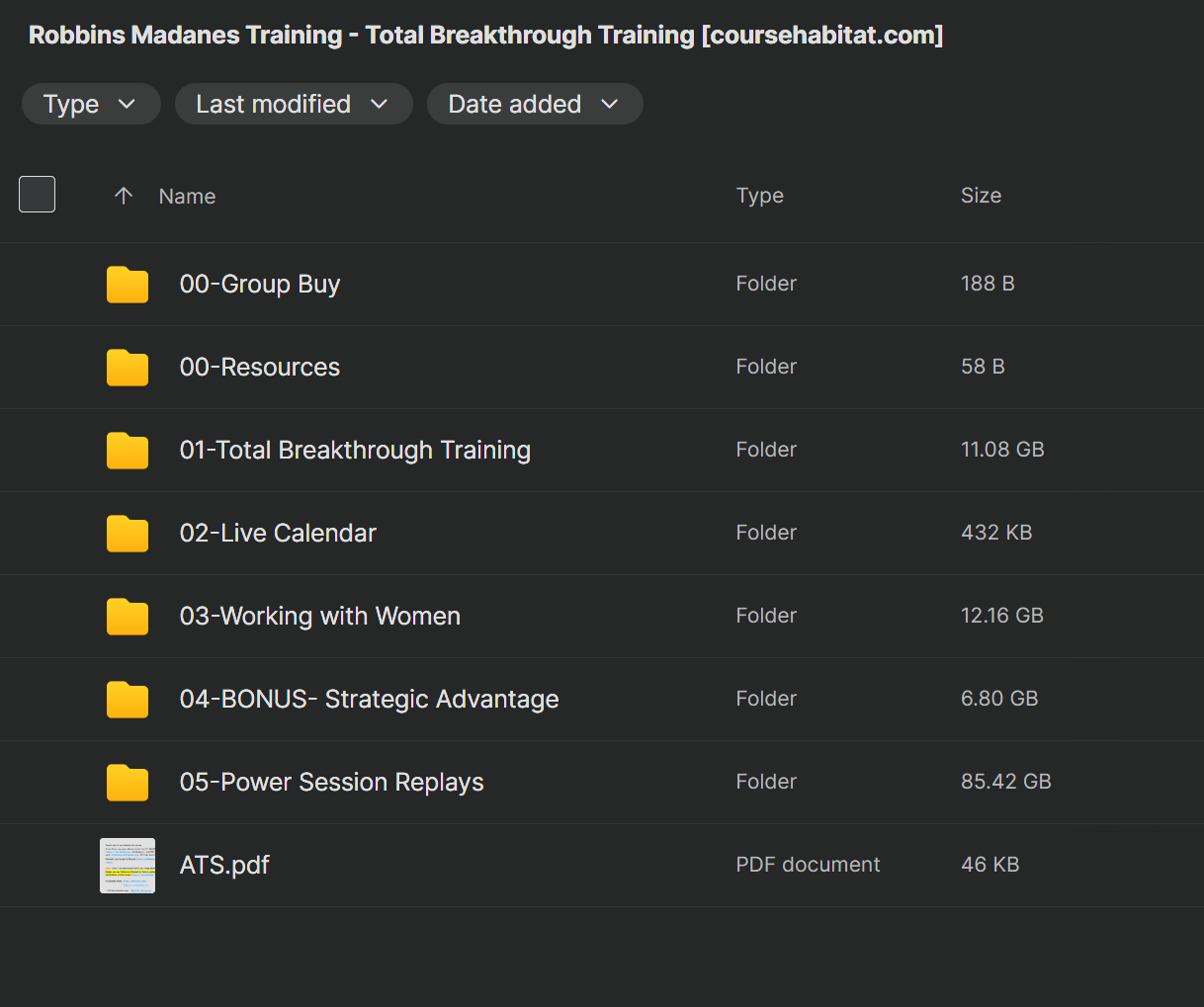Click the 04-BONUS- Strategic Advantage folder icon
This screenshot has height=1007, width=1204.
[128, 700]
